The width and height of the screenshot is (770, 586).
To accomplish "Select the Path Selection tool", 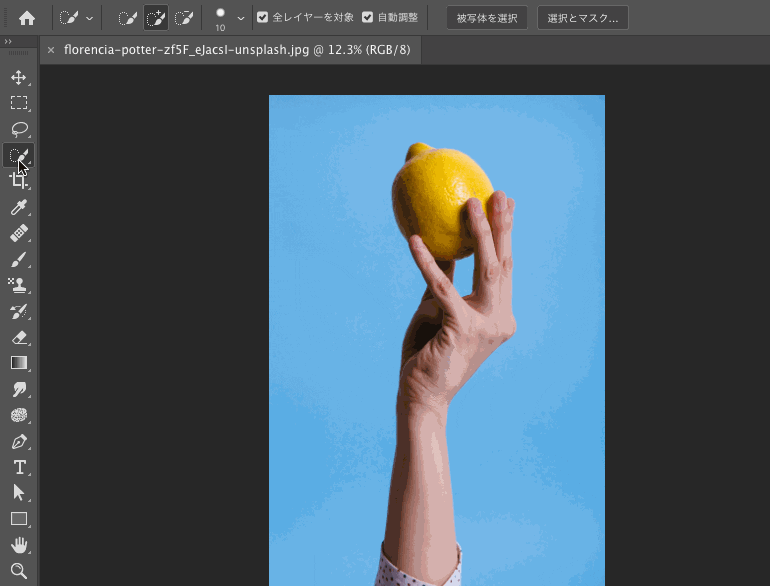I will pos(19,493).
